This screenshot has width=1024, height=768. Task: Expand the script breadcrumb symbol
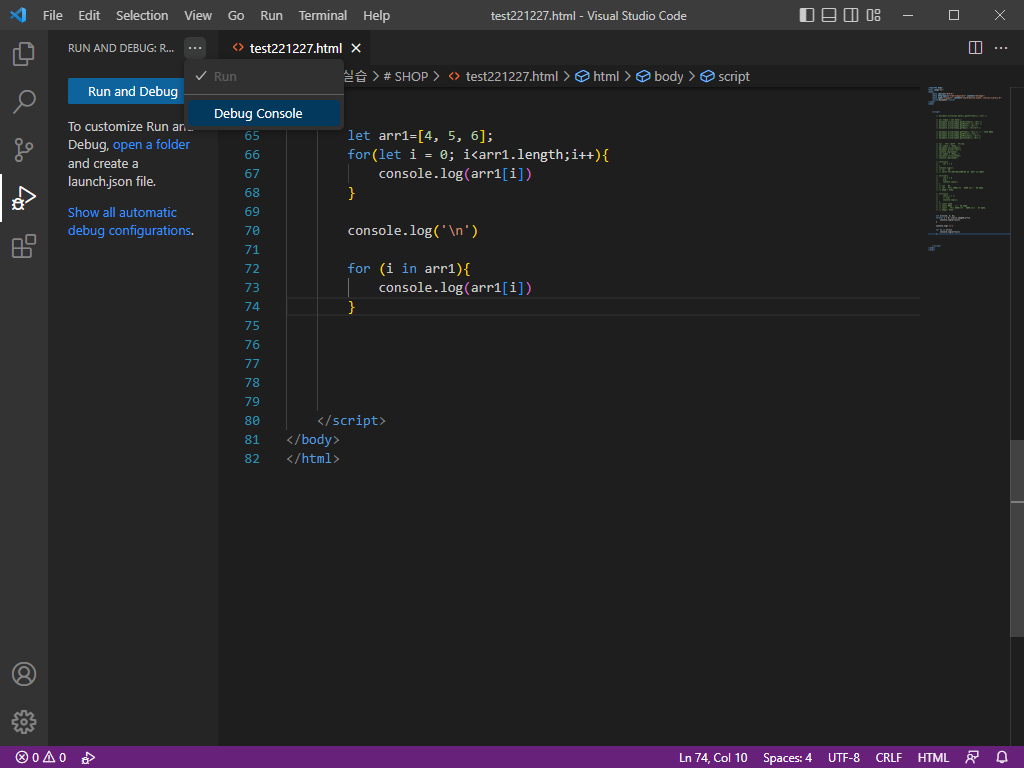pyautogui.click(x=725, y=76)
